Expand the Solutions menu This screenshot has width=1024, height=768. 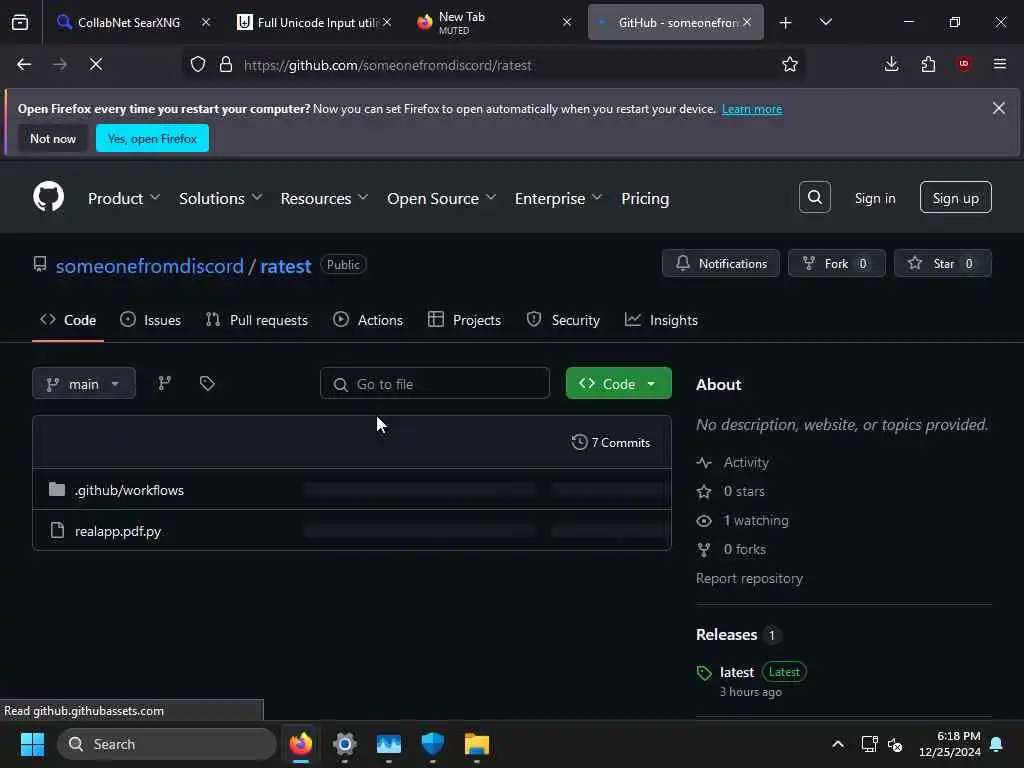(x=220, y=198)
